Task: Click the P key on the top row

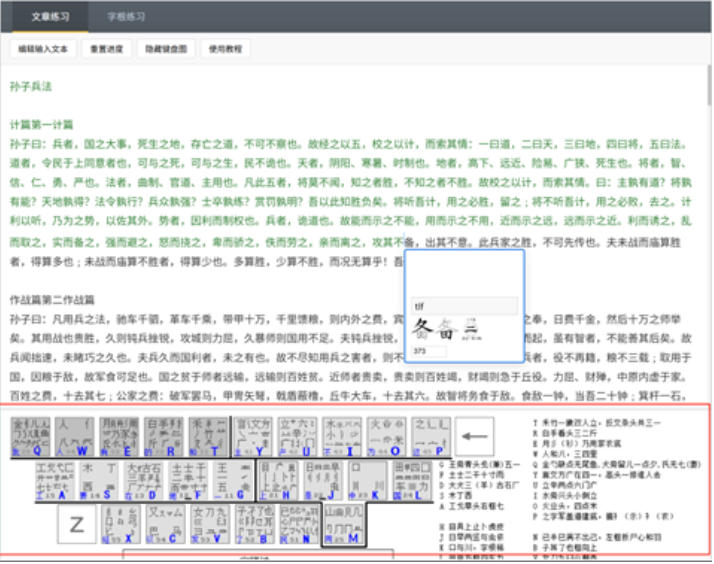Action: pyautogui.click(x=431, y=437)
